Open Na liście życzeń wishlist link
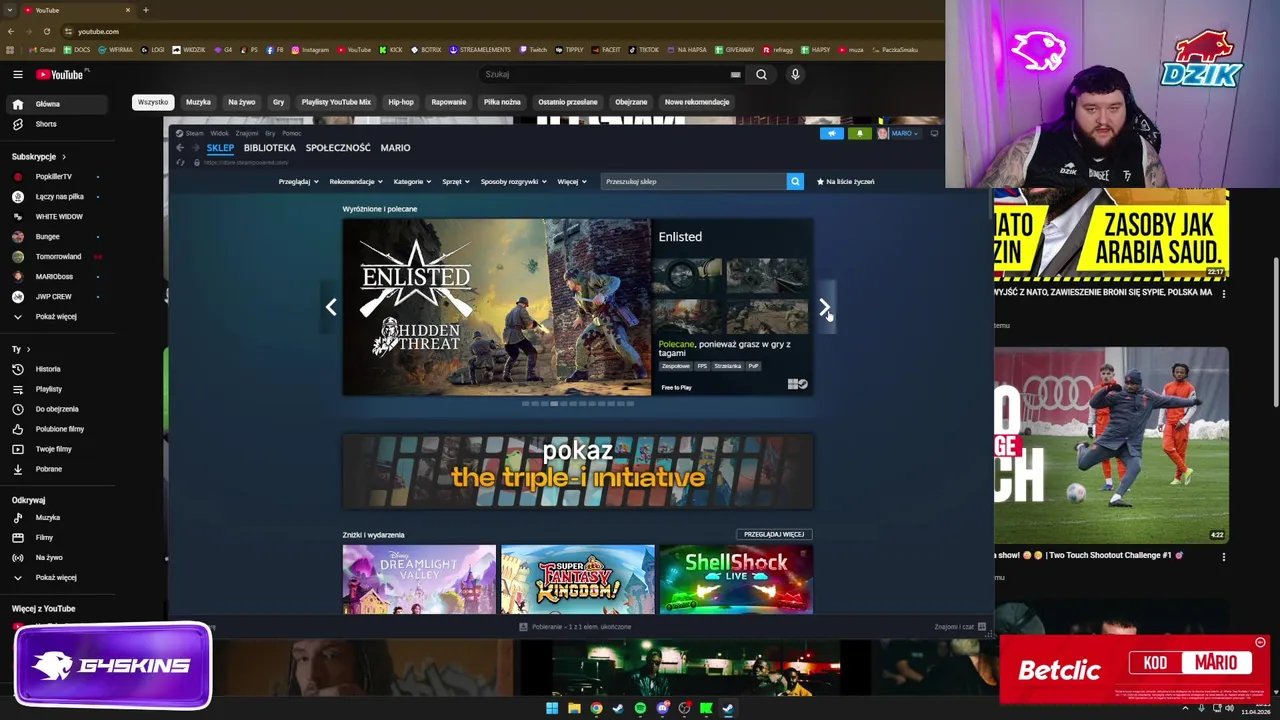The height and width of the screenshot is (720, 1280). 846,182
